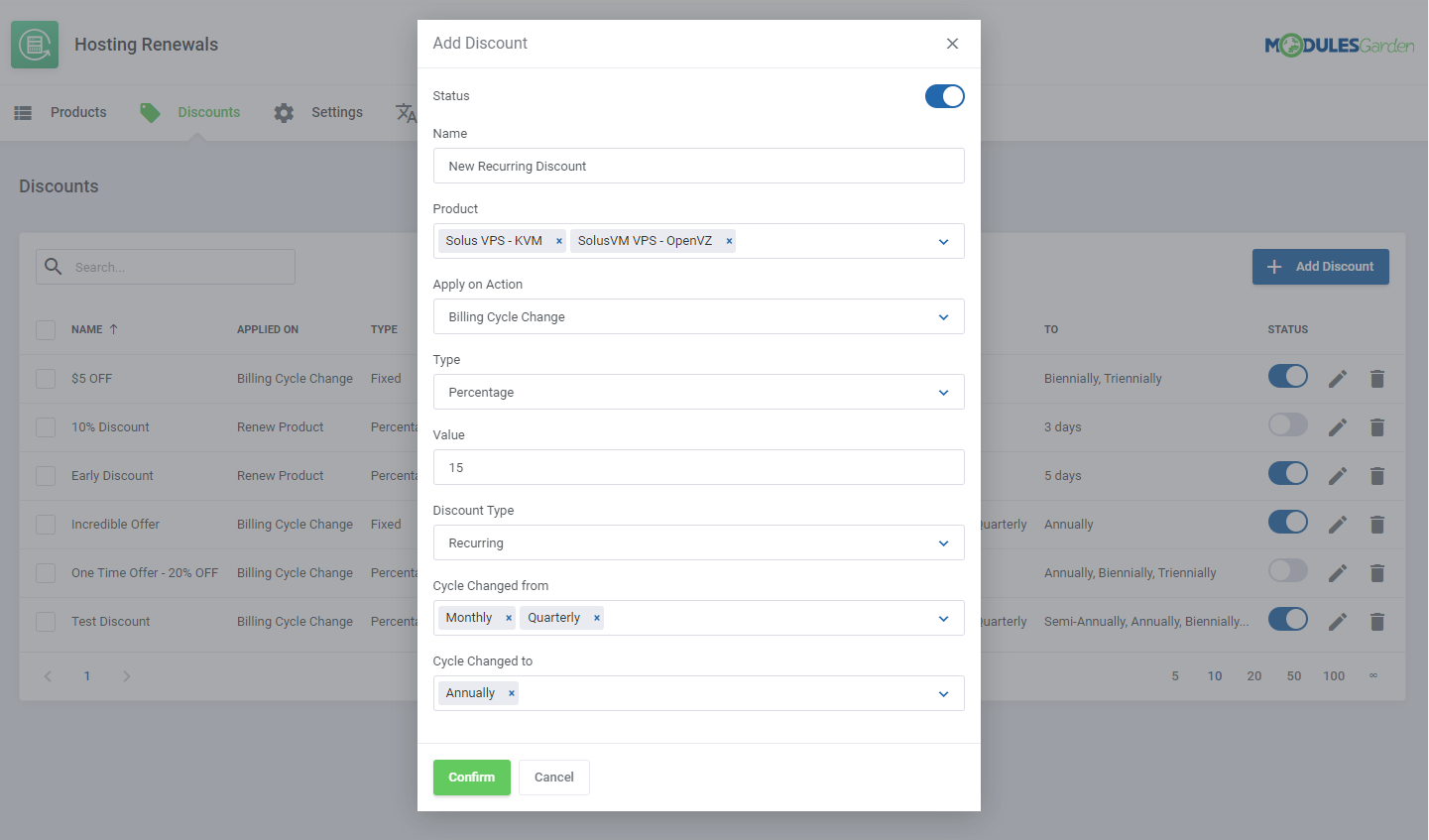Open the Discounts tab

coord(190,113)
